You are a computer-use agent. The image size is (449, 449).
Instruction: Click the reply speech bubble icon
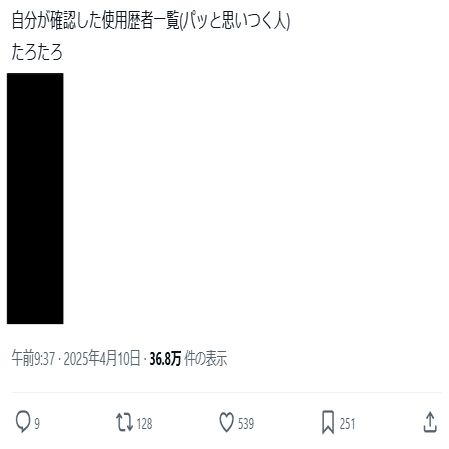[x=23, y=423]
